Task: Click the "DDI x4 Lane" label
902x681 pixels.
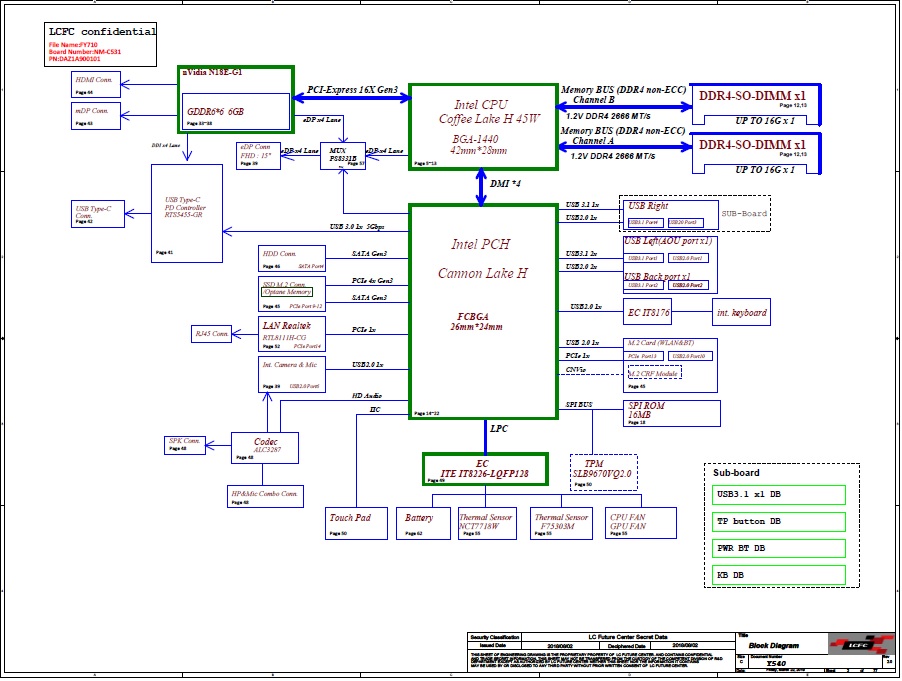Action: pos(166,146)
